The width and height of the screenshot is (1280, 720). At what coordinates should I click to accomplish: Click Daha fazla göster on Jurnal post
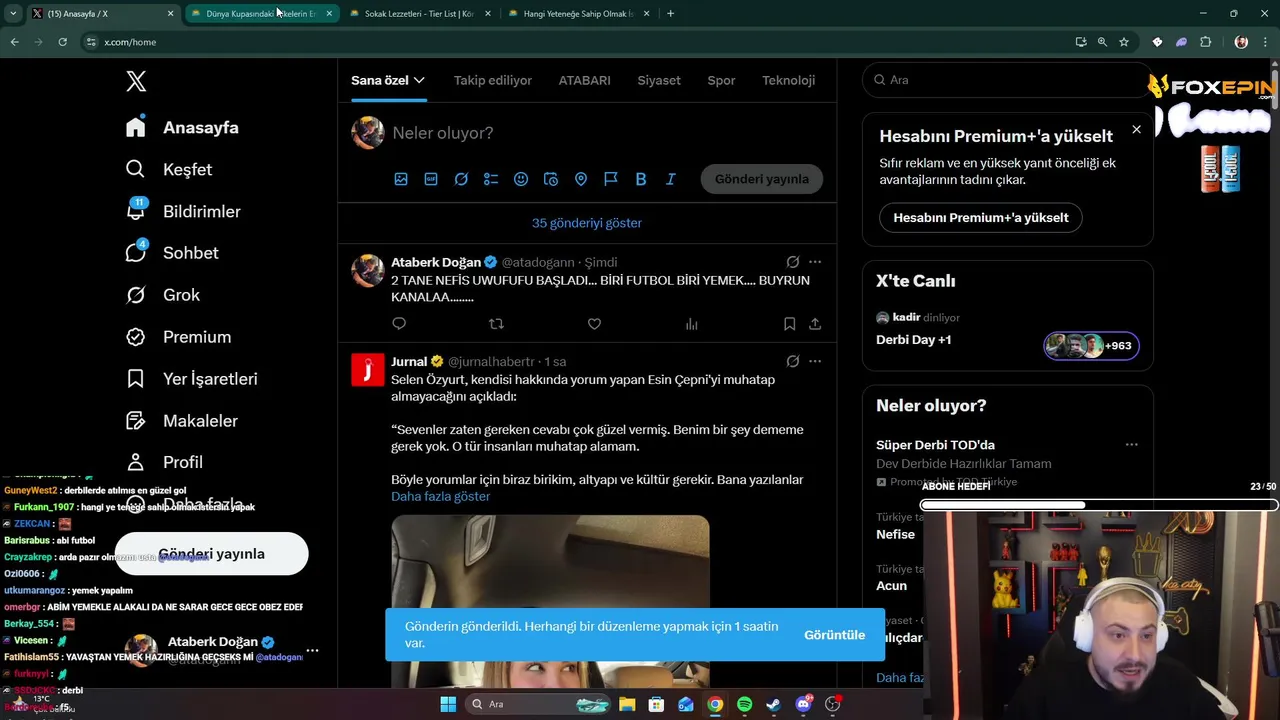click(x=440, y=496)
